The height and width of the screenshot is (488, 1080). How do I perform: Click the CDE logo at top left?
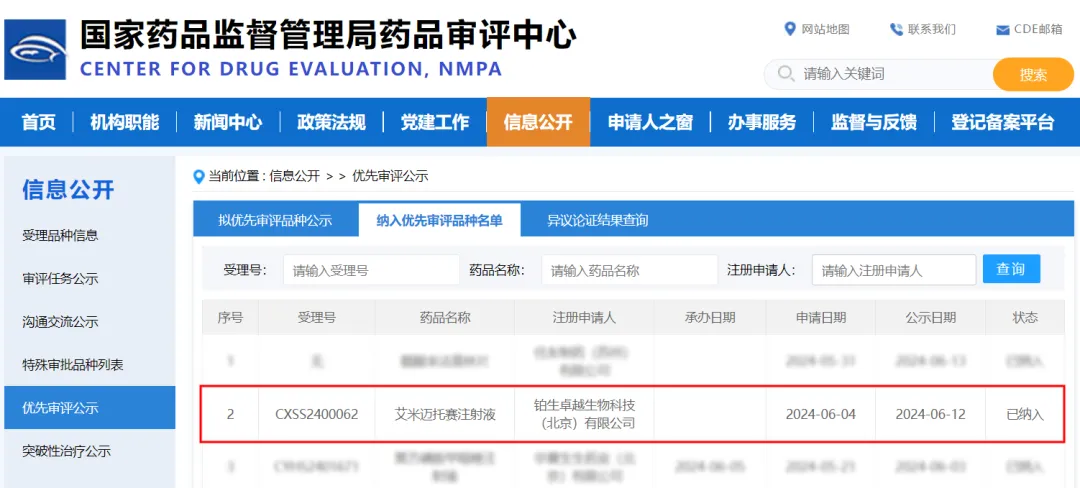35,49
